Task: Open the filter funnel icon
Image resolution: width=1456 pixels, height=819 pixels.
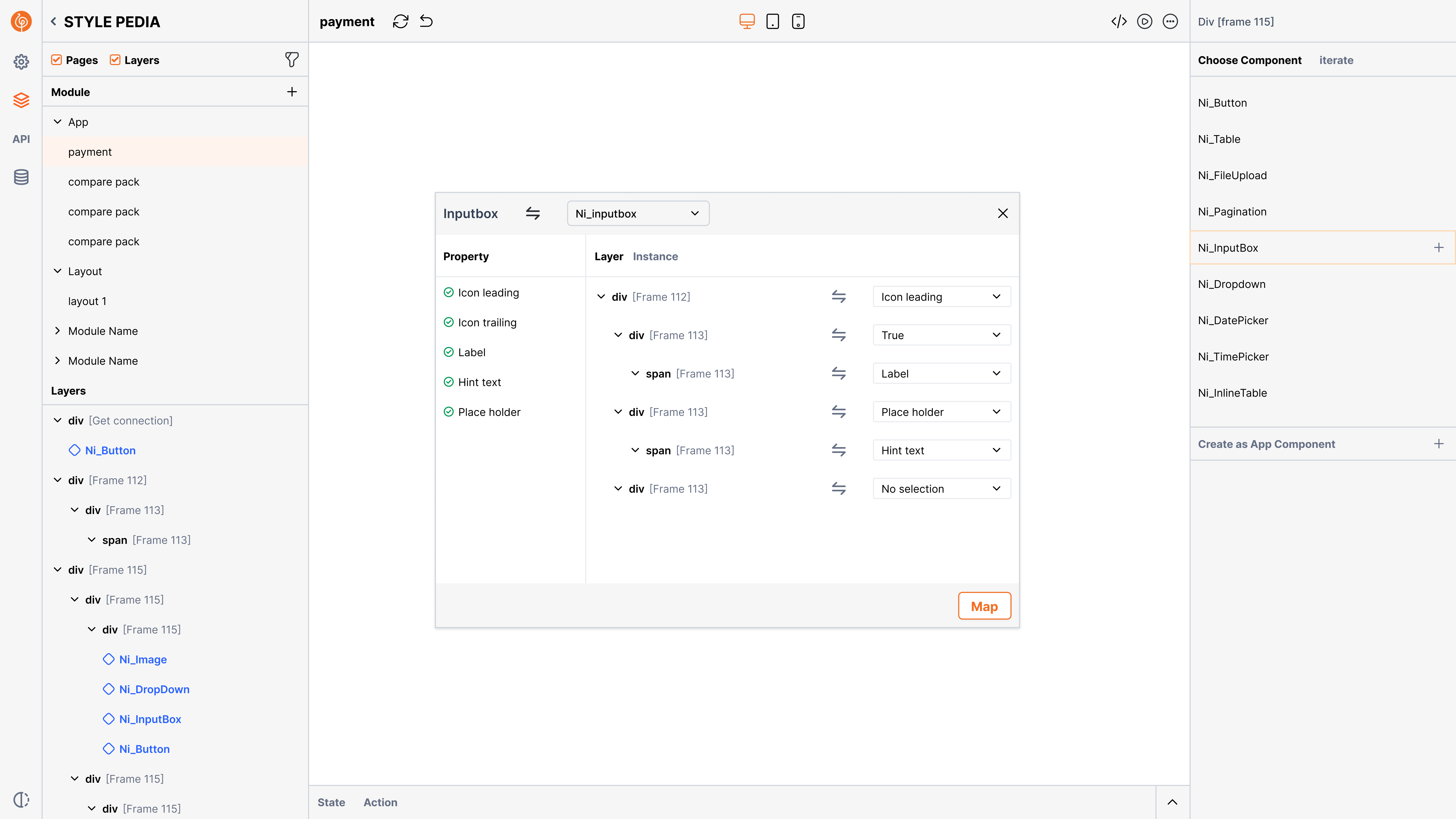Action: pyautogui.click(x=292, y=59)
